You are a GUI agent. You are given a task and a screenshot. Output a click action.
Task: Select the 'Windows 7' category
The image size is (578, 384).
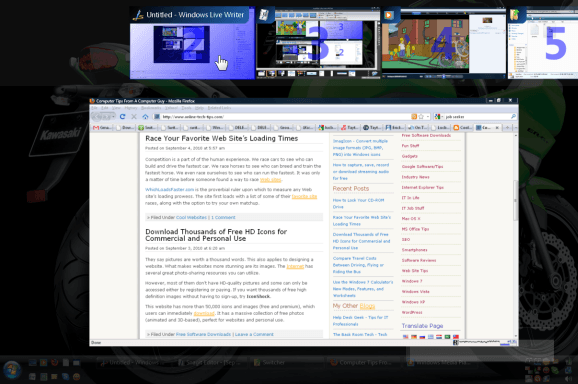pos(412,281)
